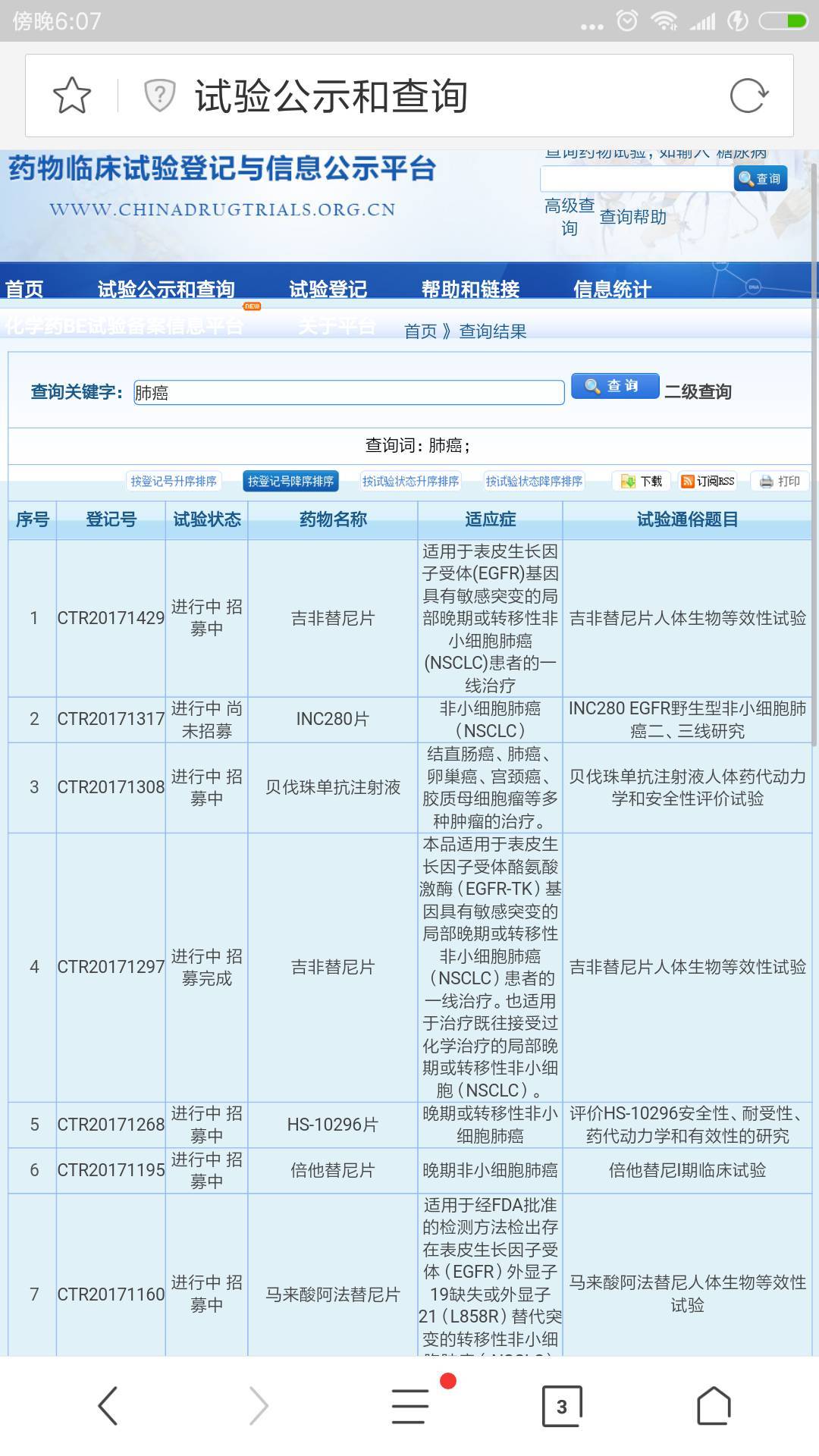Click the 查询帮助 link
Viewport: 819px width, 1456px height.
click(632, 217)
